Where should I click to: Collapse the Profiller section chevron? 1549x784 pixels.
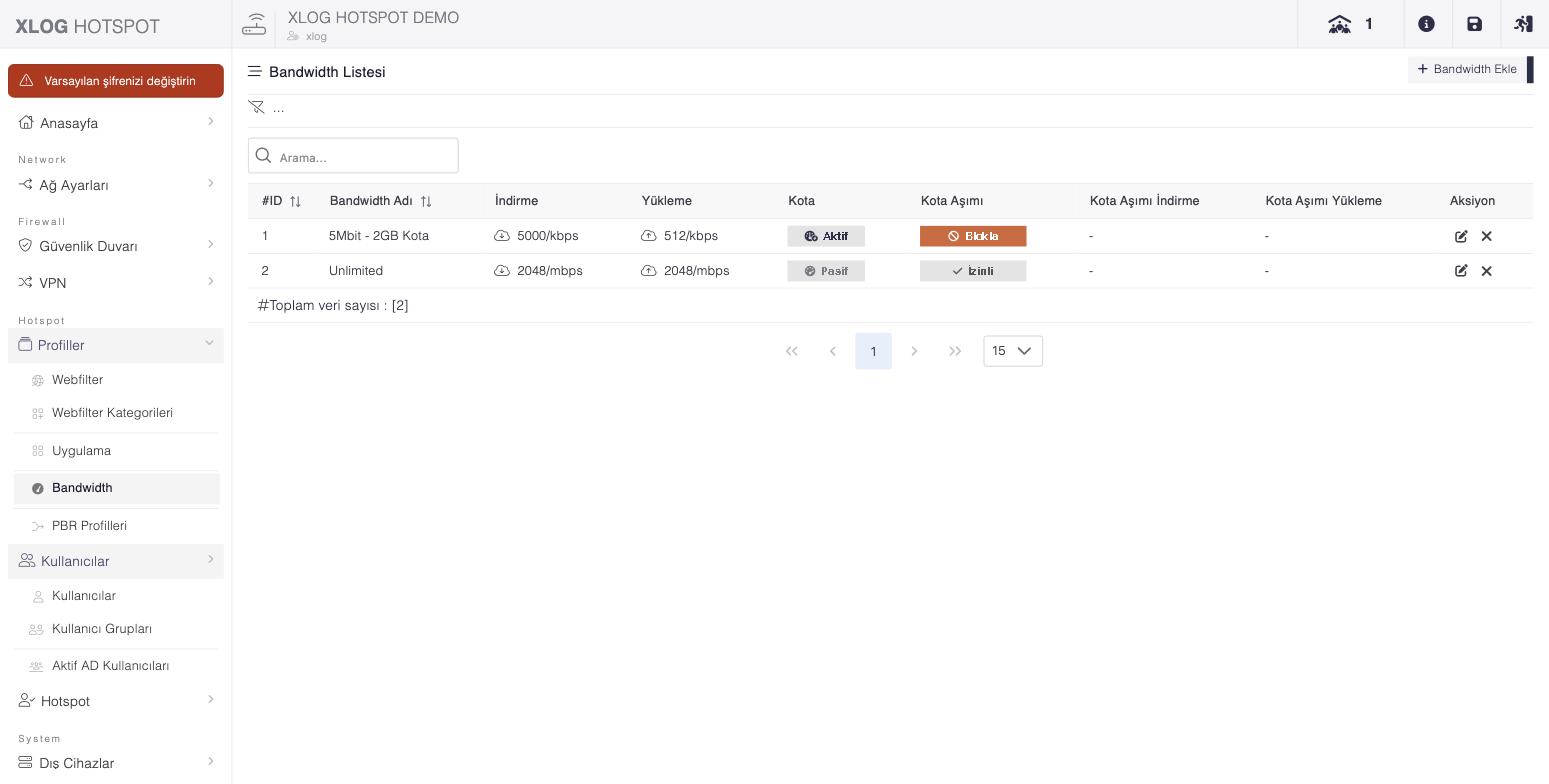pos(209,344)
